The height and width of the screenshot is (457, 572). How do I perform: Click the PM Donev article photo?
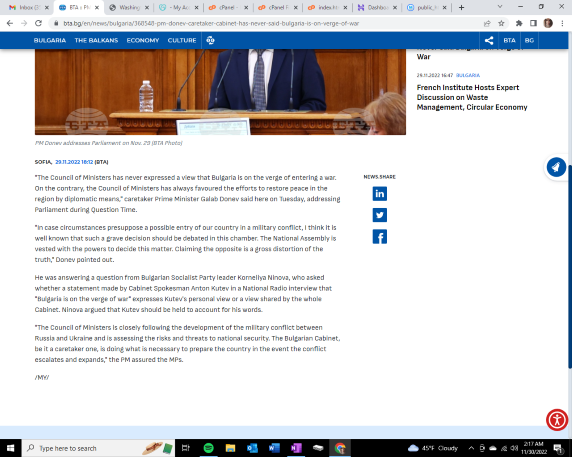[x=220, y=92]
